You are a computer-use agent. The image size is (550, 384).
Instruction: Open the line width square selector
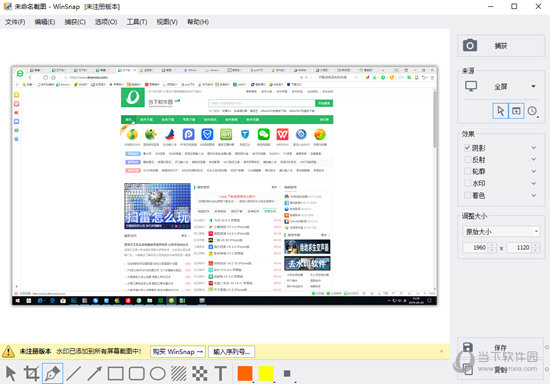[x=287, y=373]
